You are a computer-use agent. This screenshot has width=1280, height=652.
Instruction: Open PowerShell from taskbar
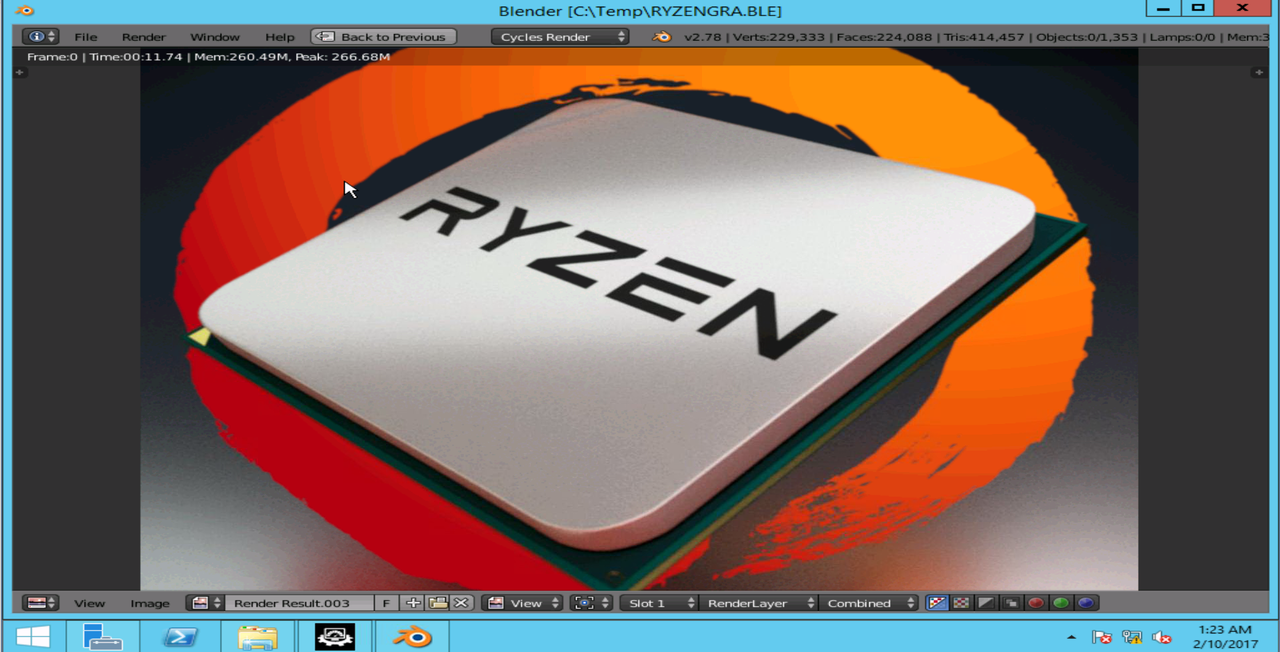(x=181, y=637)
